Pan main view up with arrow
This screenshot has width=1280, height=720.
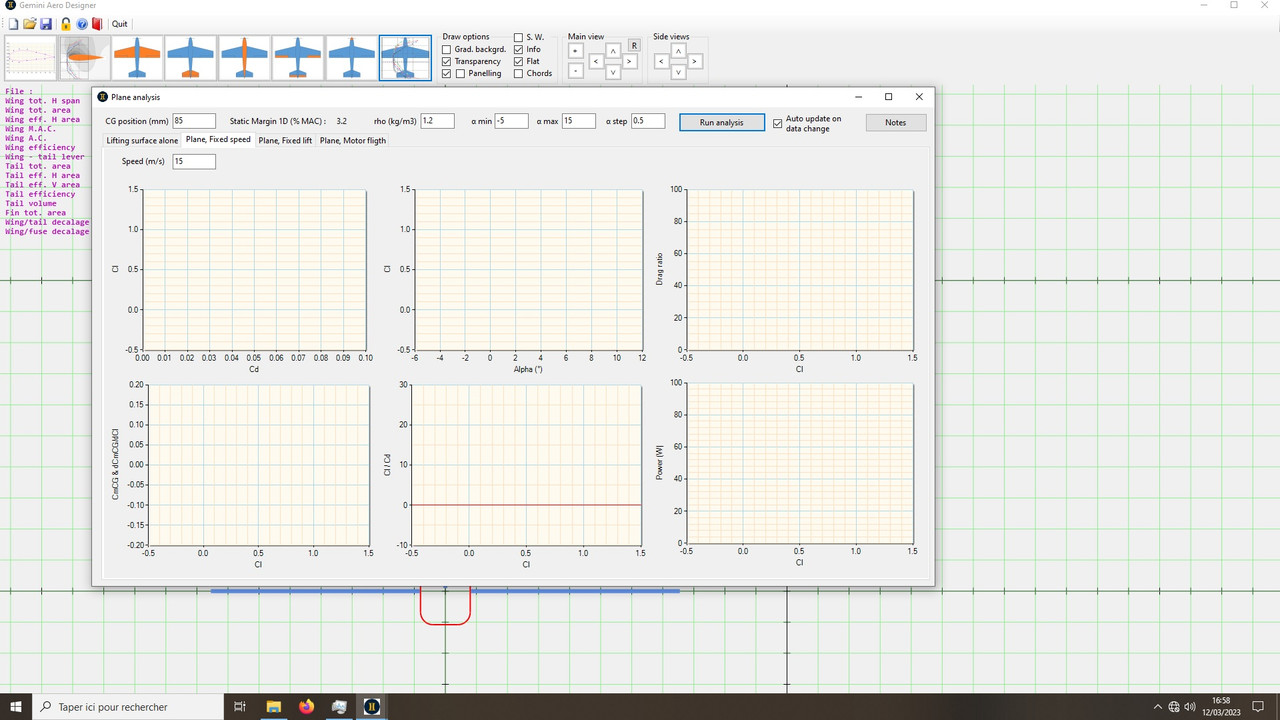tap(613, 50)
